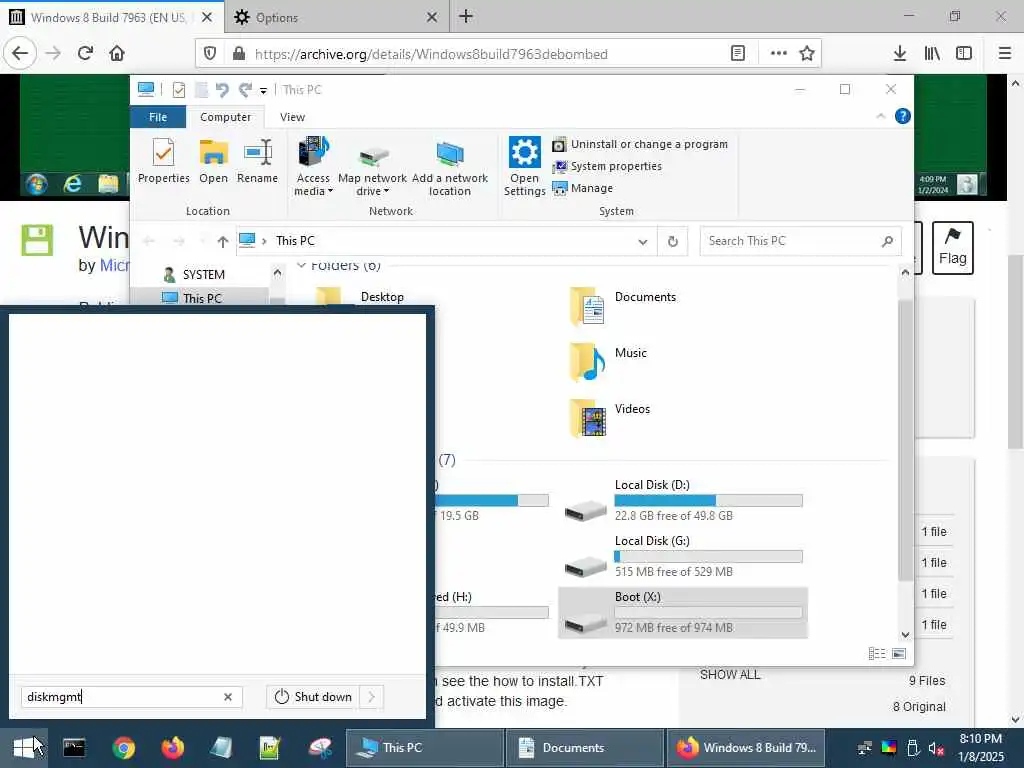Click the Firefox home button
This screenshot has height=768, width=1024.
coord(117,53)
